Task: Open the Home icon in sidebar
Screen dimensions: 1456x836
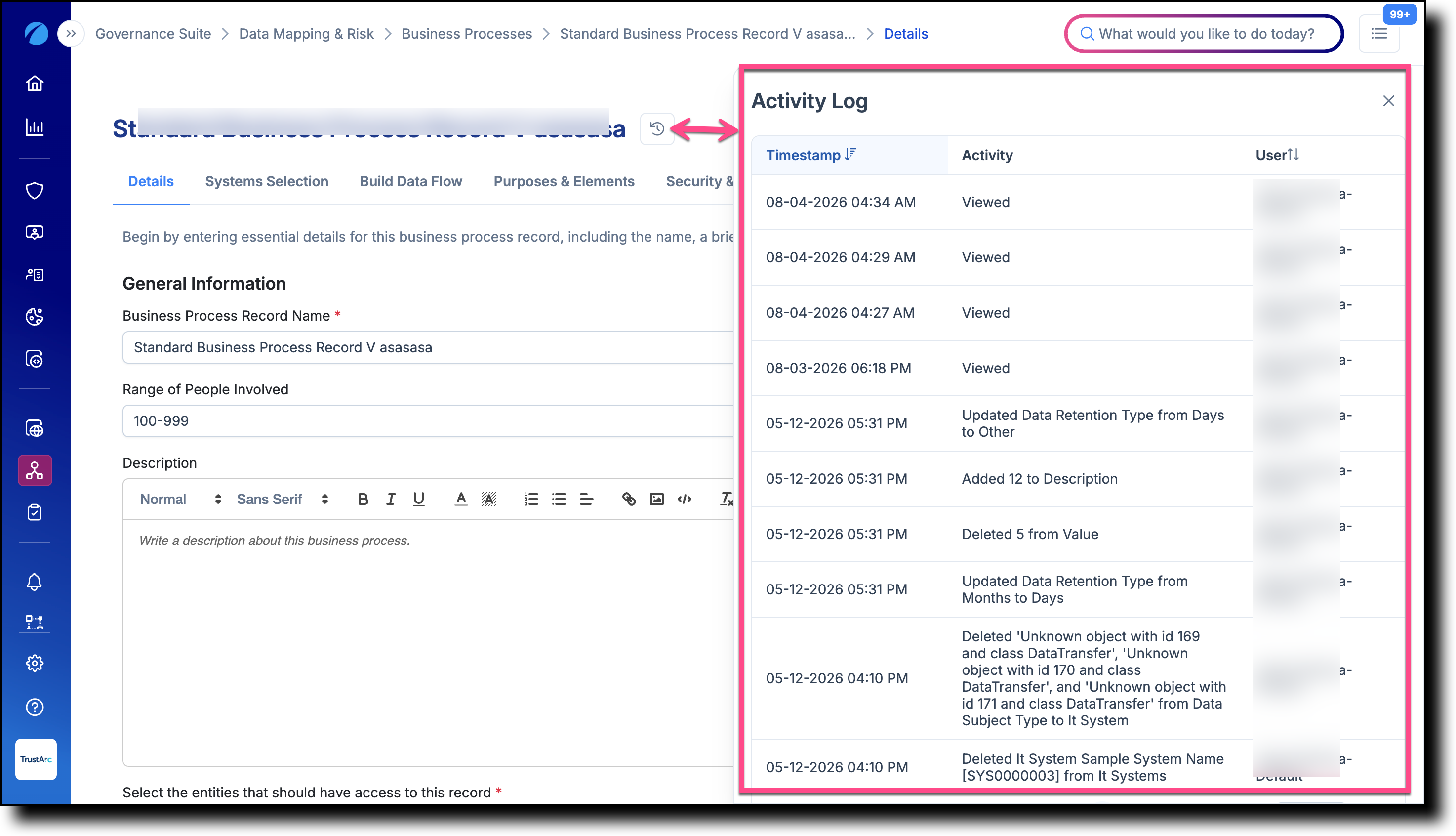Action: (x=35, y=84)
